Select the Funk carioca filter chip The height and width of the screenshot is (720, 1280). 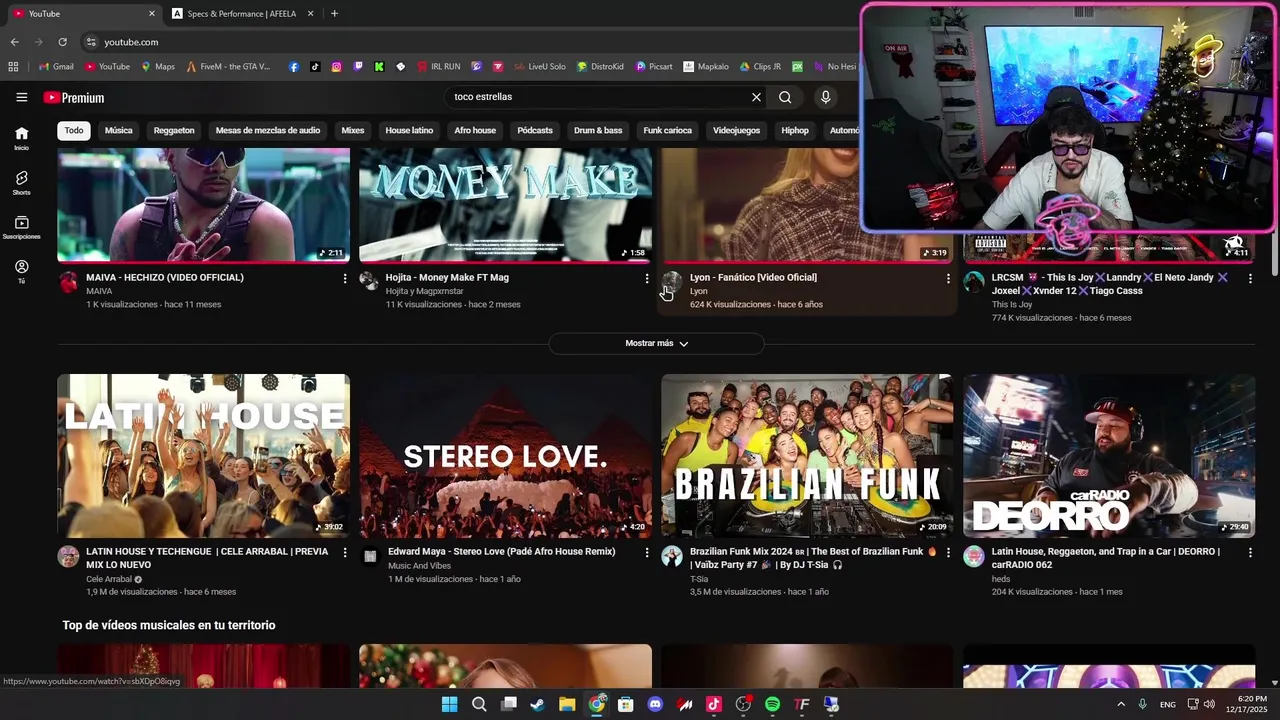click(x=667, y=130)
